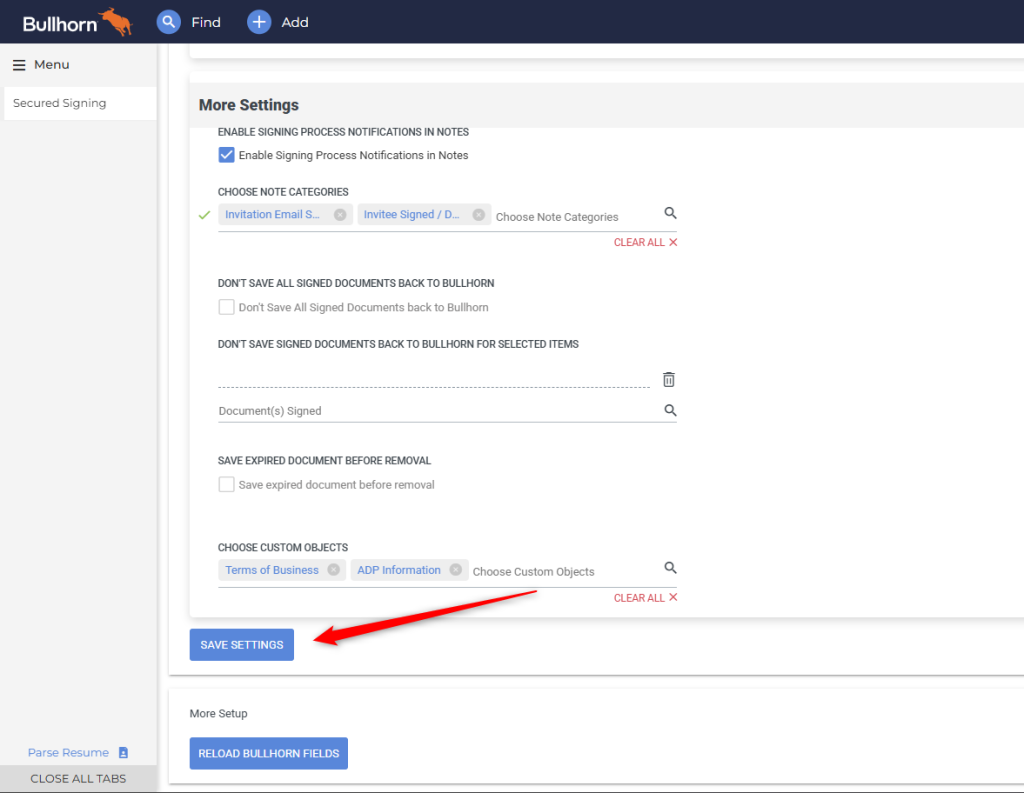Click the magnifier next to Choose Note Categories
This screenshot has width=1024, height=793.
(x=670, y=213)
